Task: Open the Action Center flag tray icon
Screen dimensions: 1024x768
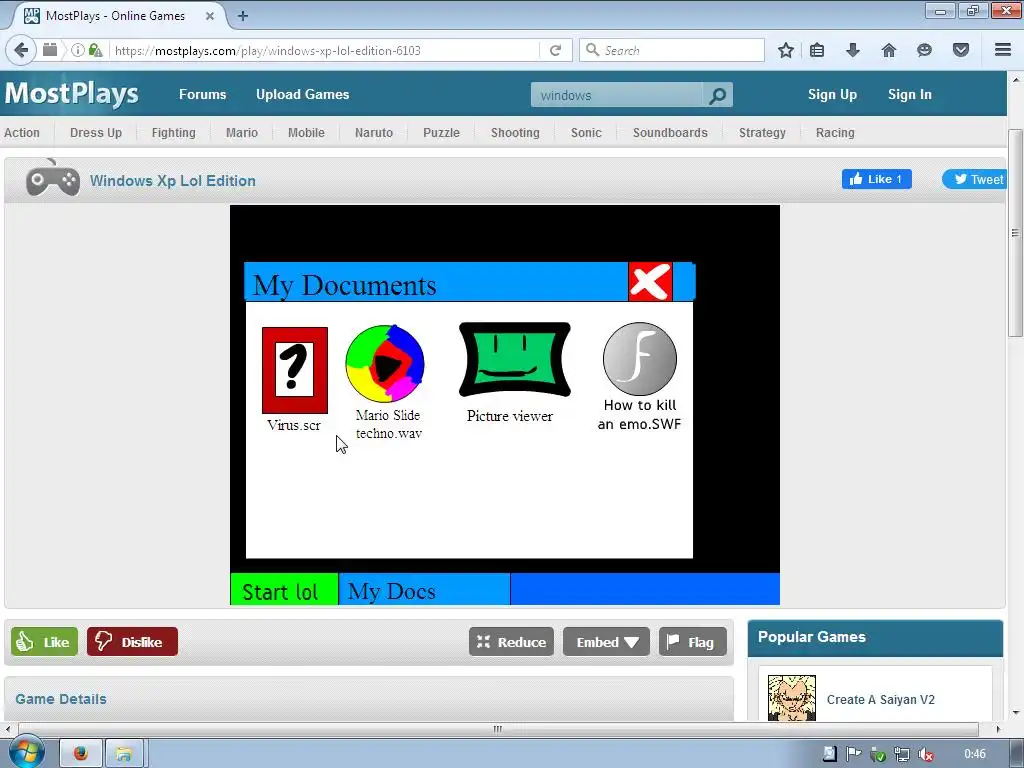Action: click(853, 754)
